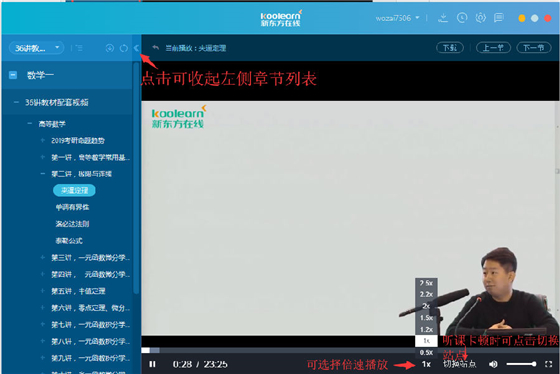Select the 夹逼定理 lesson
Screen dimensions: 560x374
pos(74,190)
